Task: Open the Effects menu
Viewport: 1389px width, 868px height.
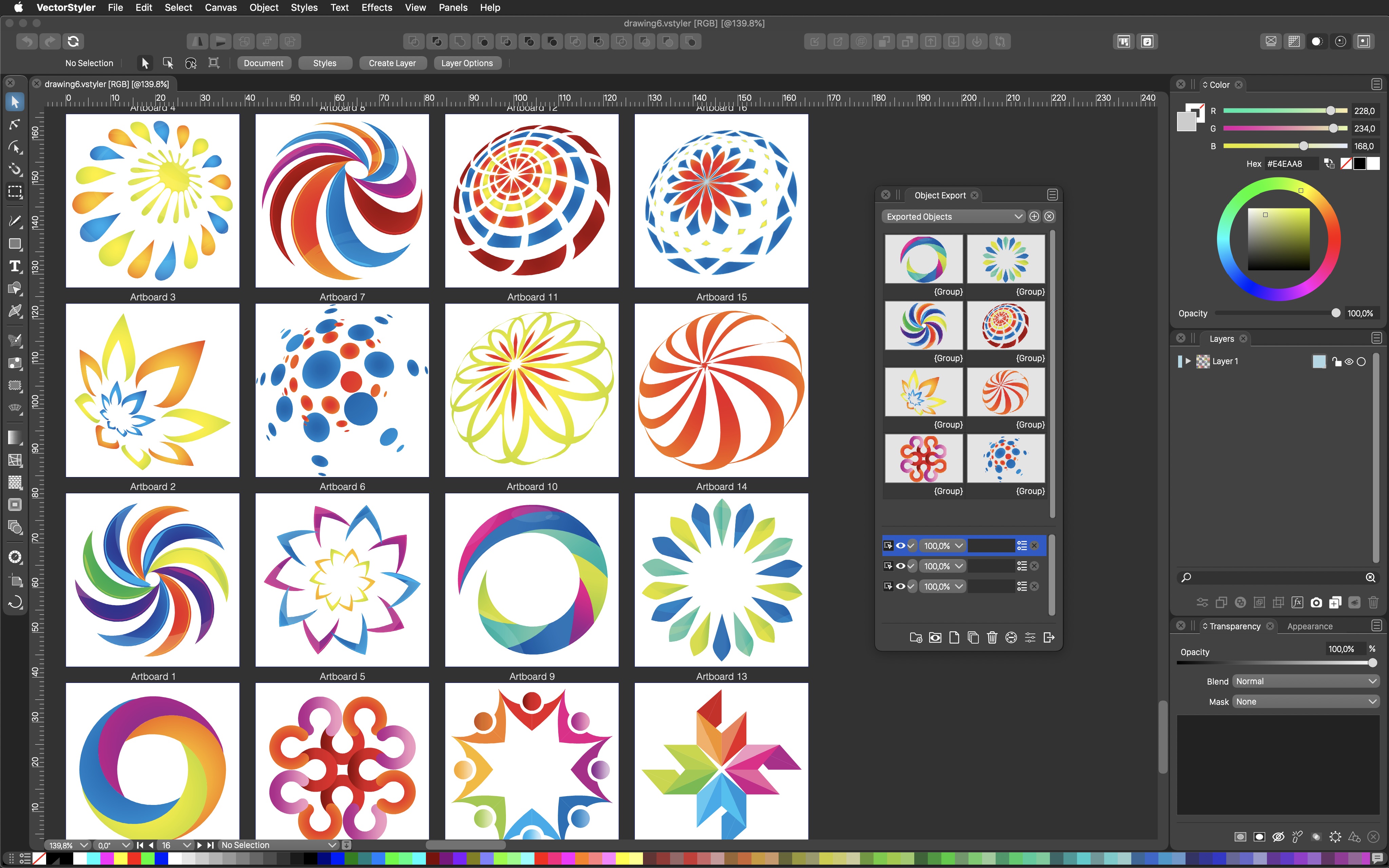Action: [376, 7]
